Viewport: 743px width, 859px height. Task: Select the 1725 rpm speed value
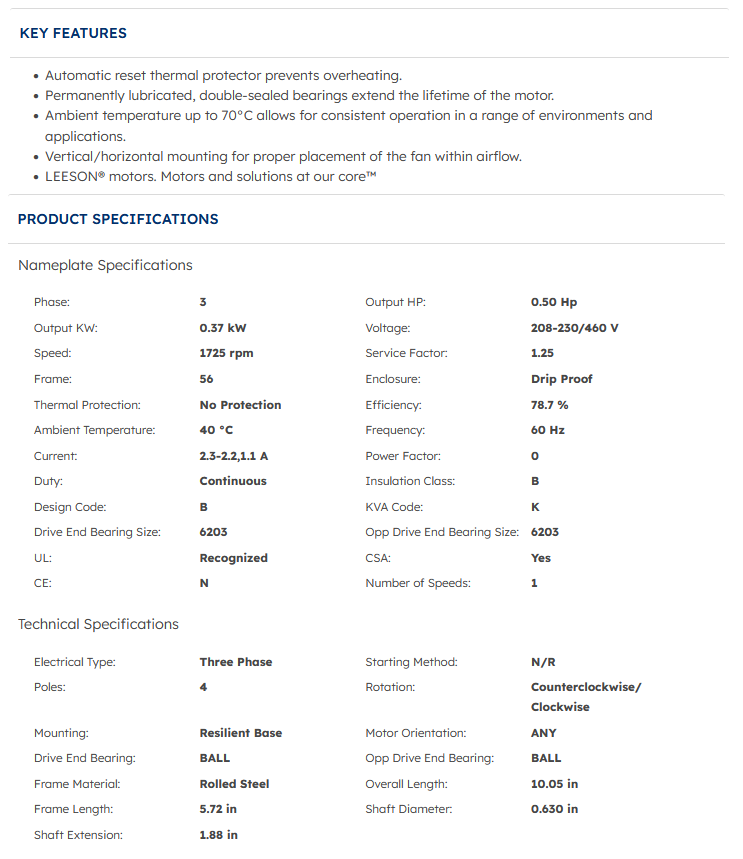point(226,353)
